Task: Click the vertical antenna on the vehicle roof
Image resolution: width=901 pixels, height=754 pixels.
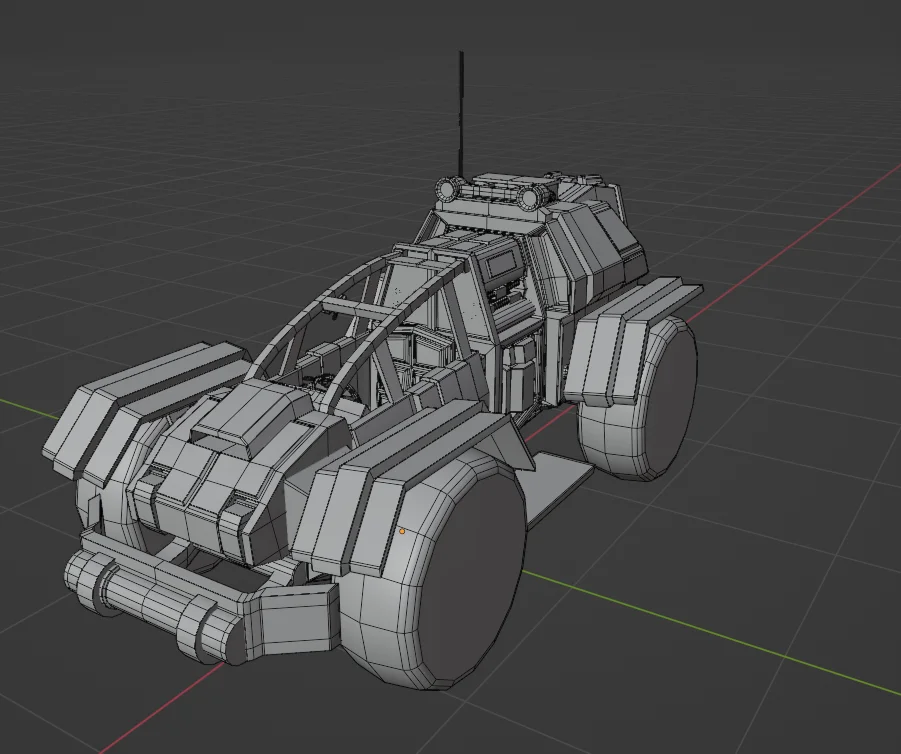Action: click(x=461, y=110)
